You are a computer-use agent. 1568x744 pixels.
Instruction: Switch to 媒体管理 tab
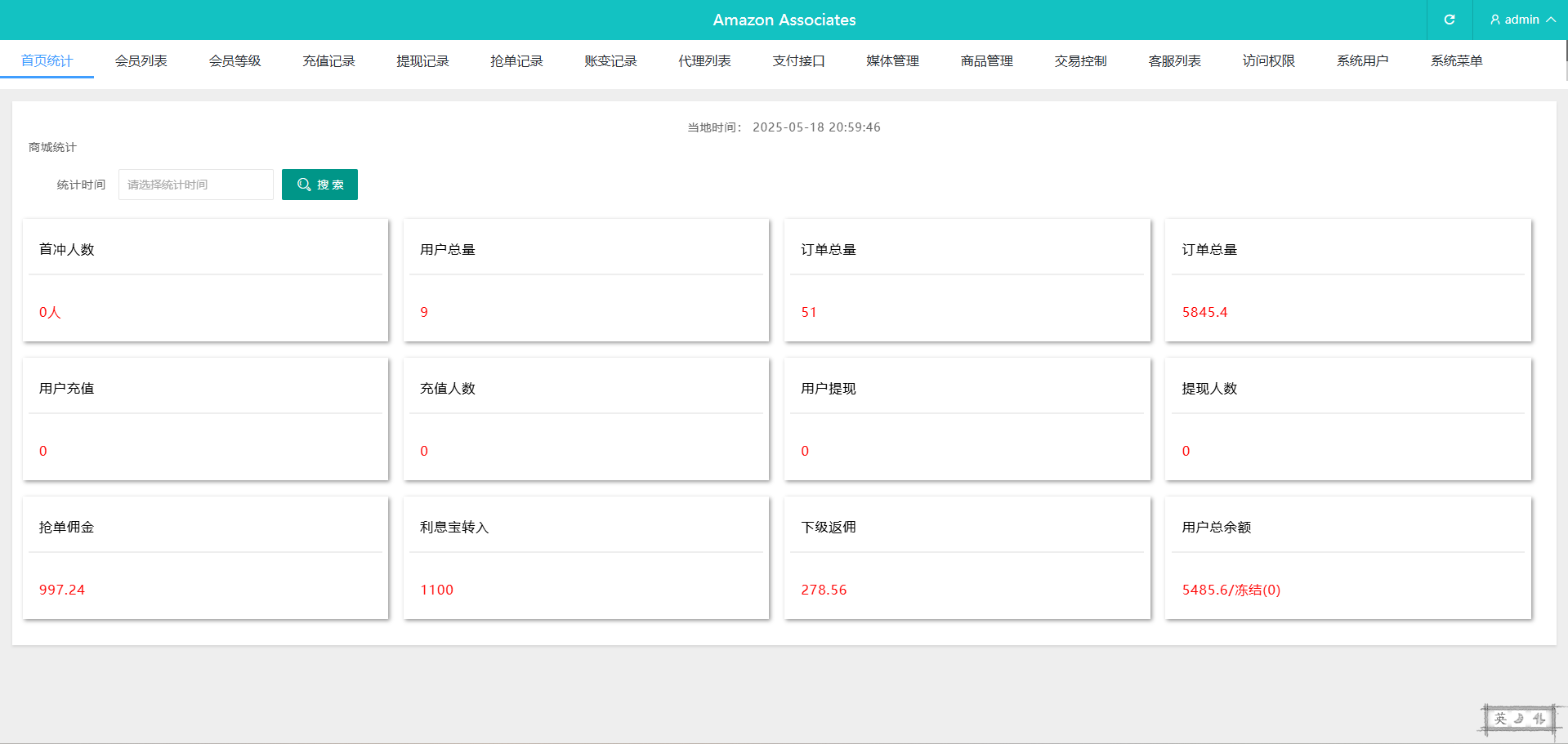pos(892,61)
